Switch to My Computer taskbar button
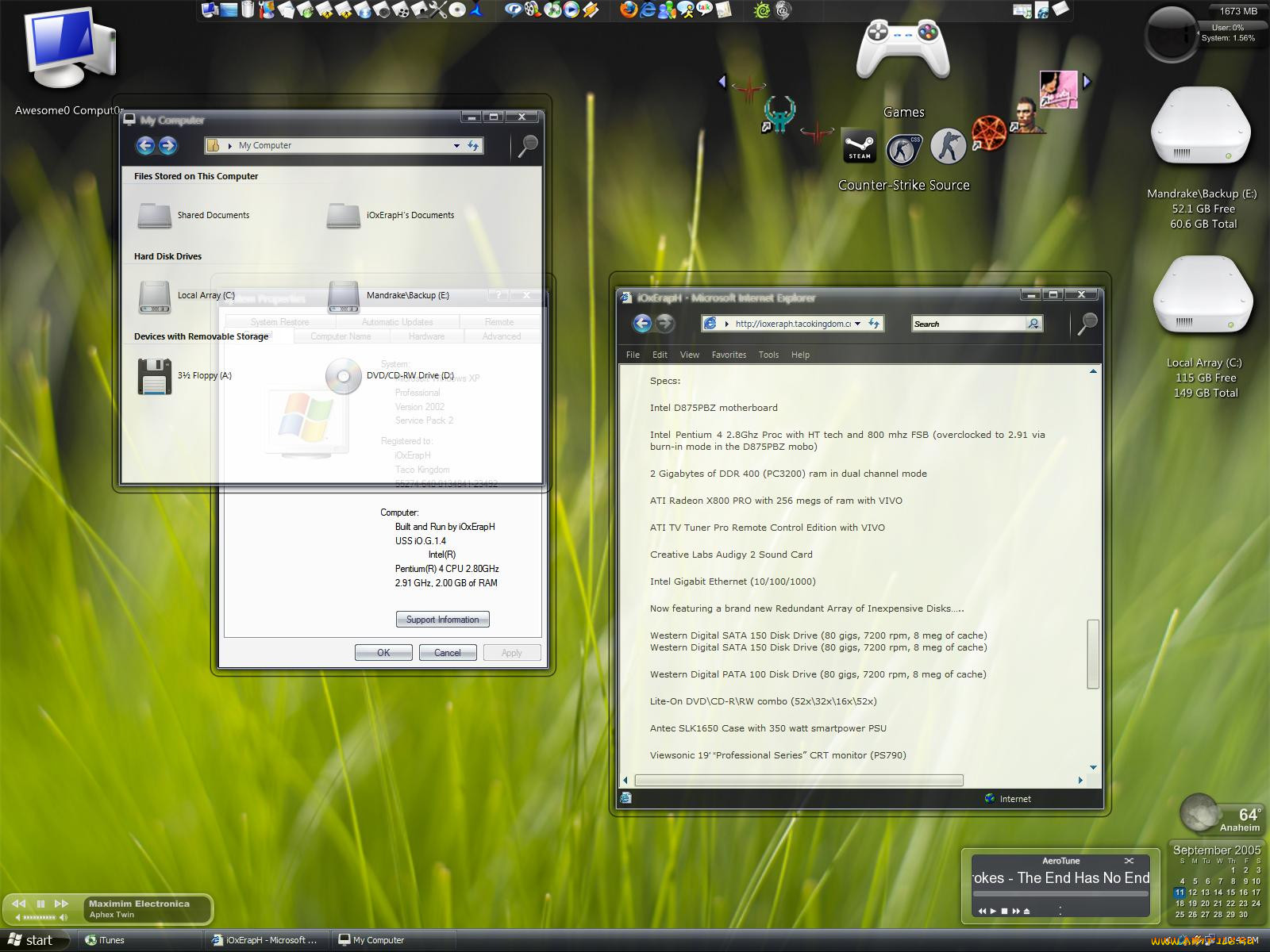1270x952 pixels. pos(394,940)
